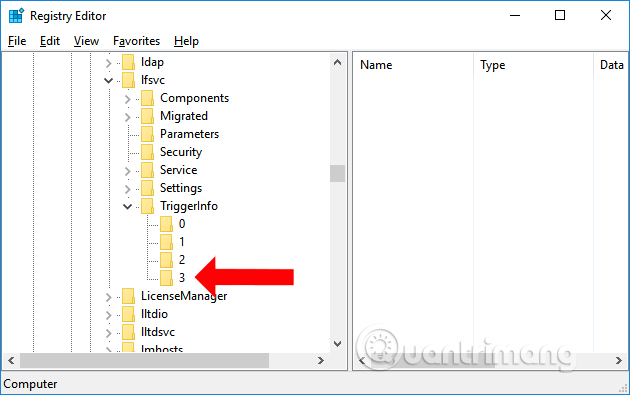Select the Components key label
Image resolution: width=630 pixels, height=395 pixels.
pos(194,98)
